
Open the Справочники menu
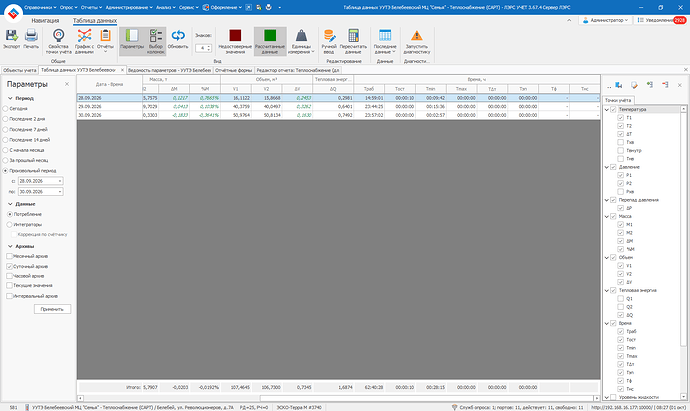coord(40,7)
